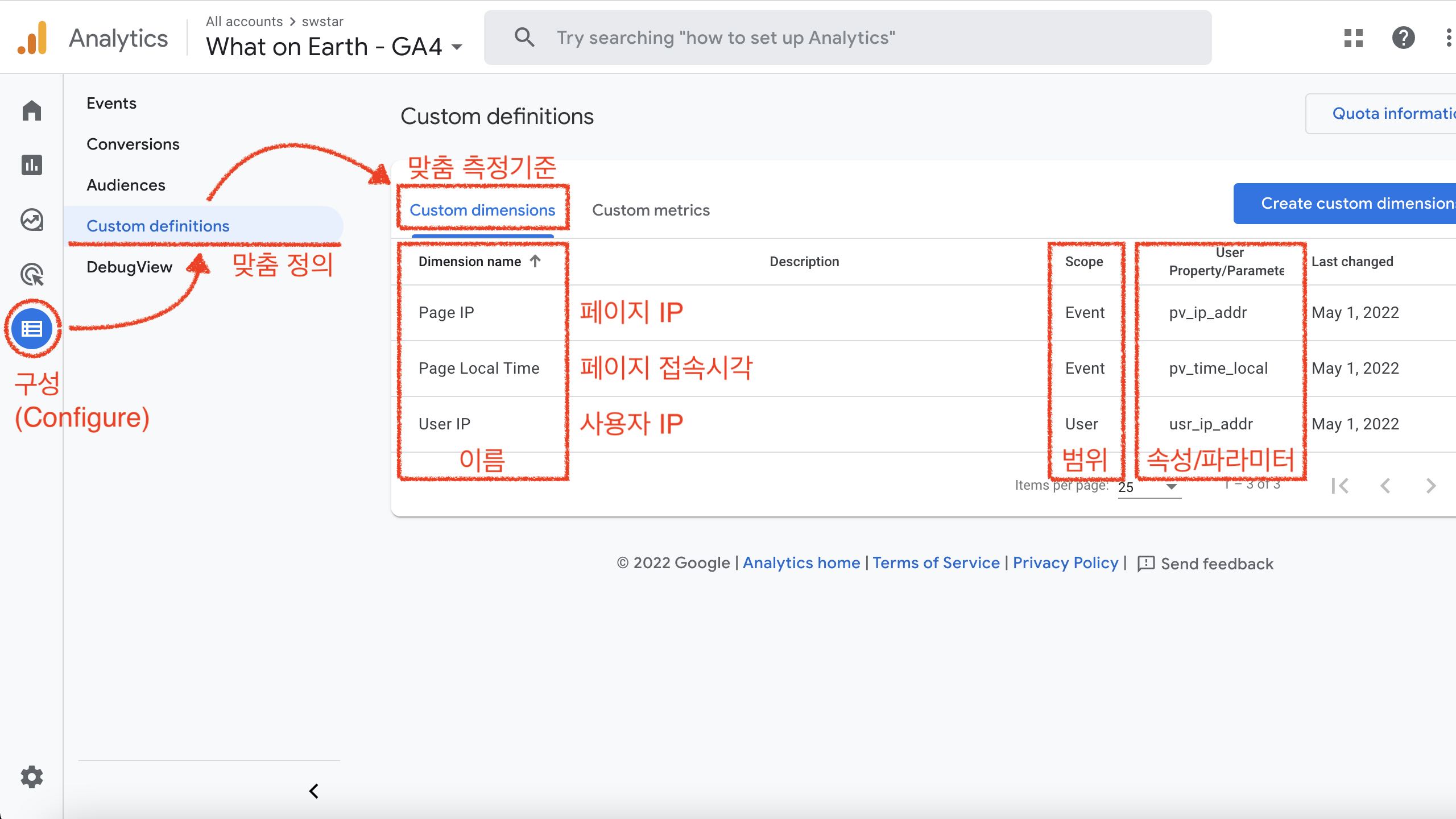Open the Items per page dropdown
Screen dimensions: 1456x819
(1149, 487)
